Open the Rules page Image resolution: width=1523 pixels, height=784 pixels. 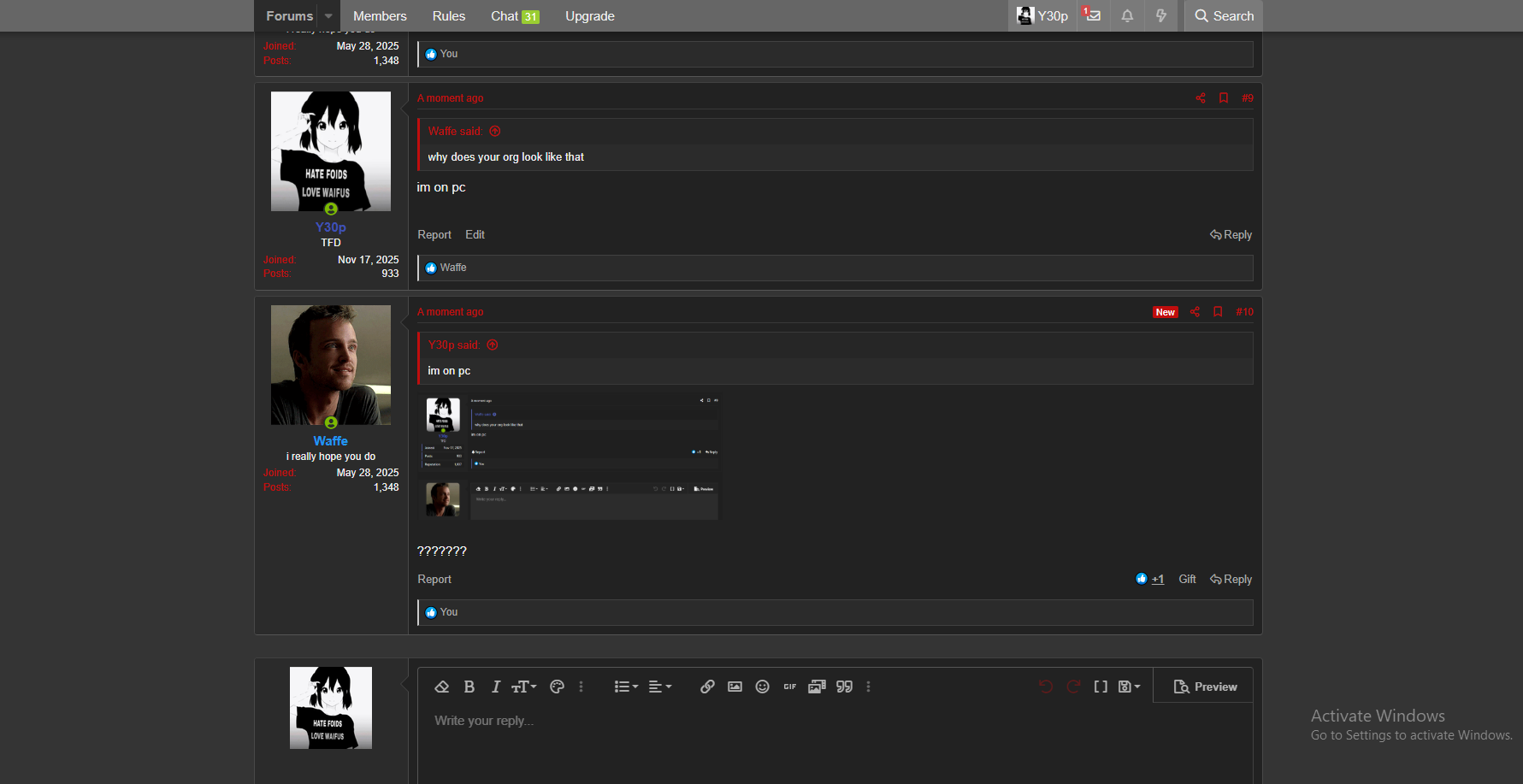449,15
